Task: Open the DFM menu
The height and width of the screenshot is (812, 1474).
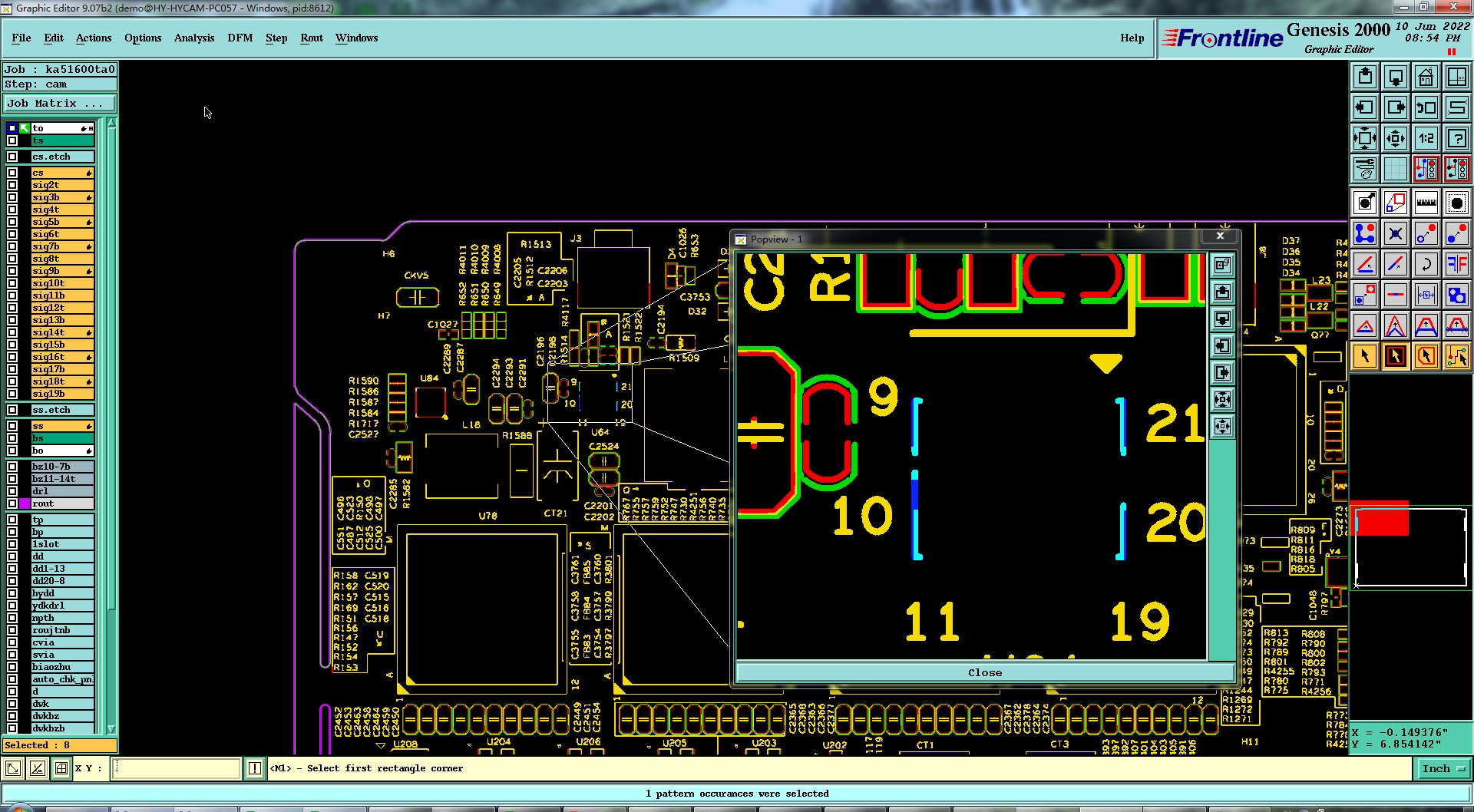Action: coord(240,38)
